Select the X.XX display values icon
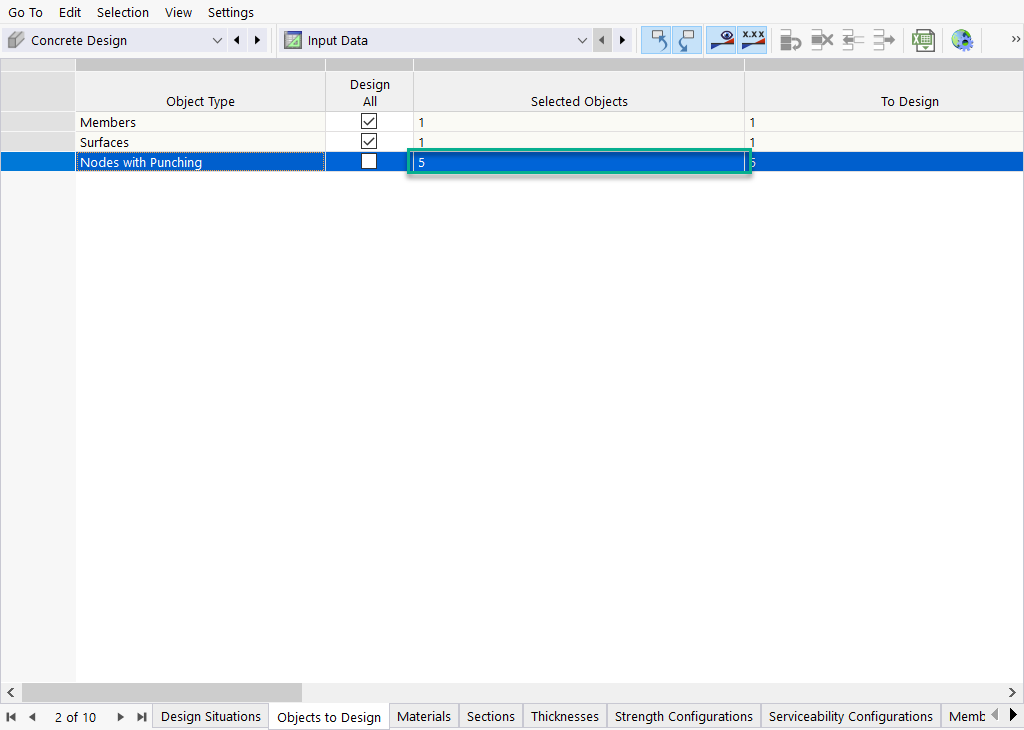Screen dimensions: 1024x730 753,40
